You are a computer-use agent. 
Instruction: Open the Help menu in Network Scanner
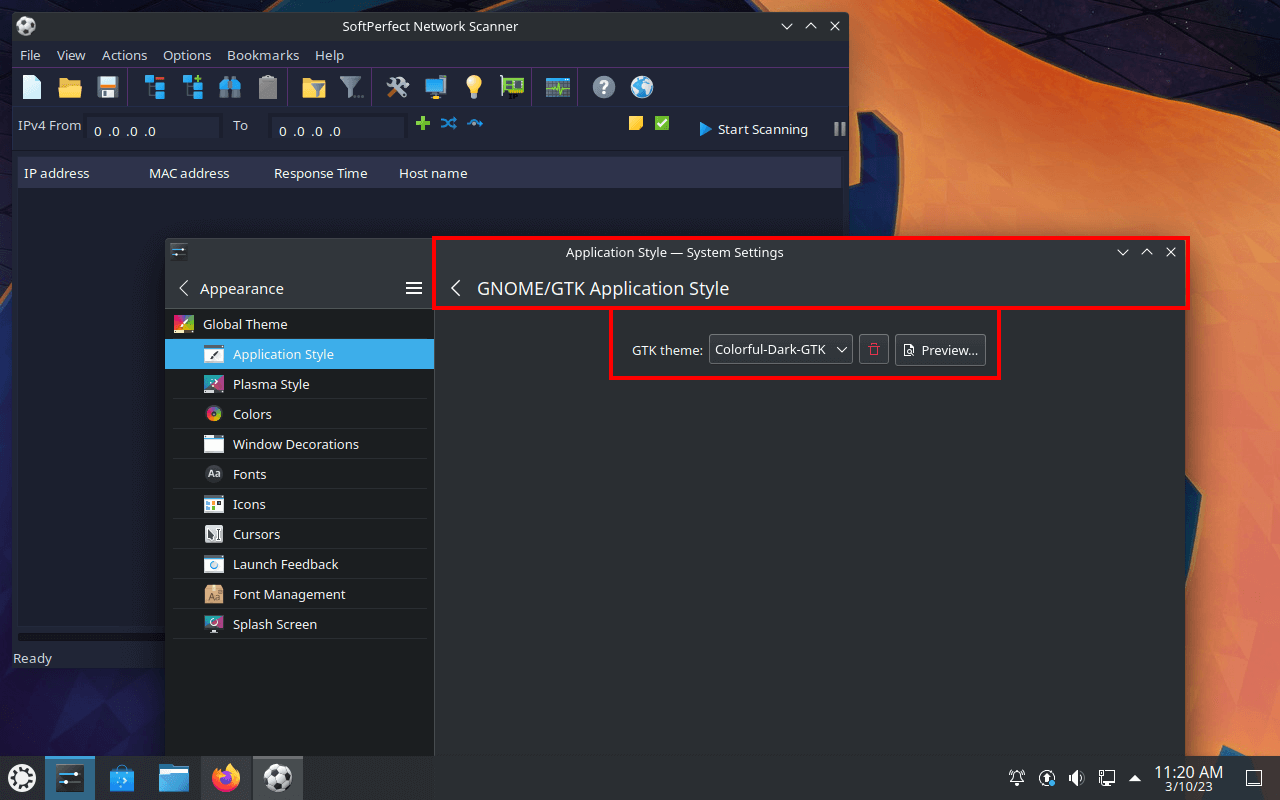(x=329, y=55)
